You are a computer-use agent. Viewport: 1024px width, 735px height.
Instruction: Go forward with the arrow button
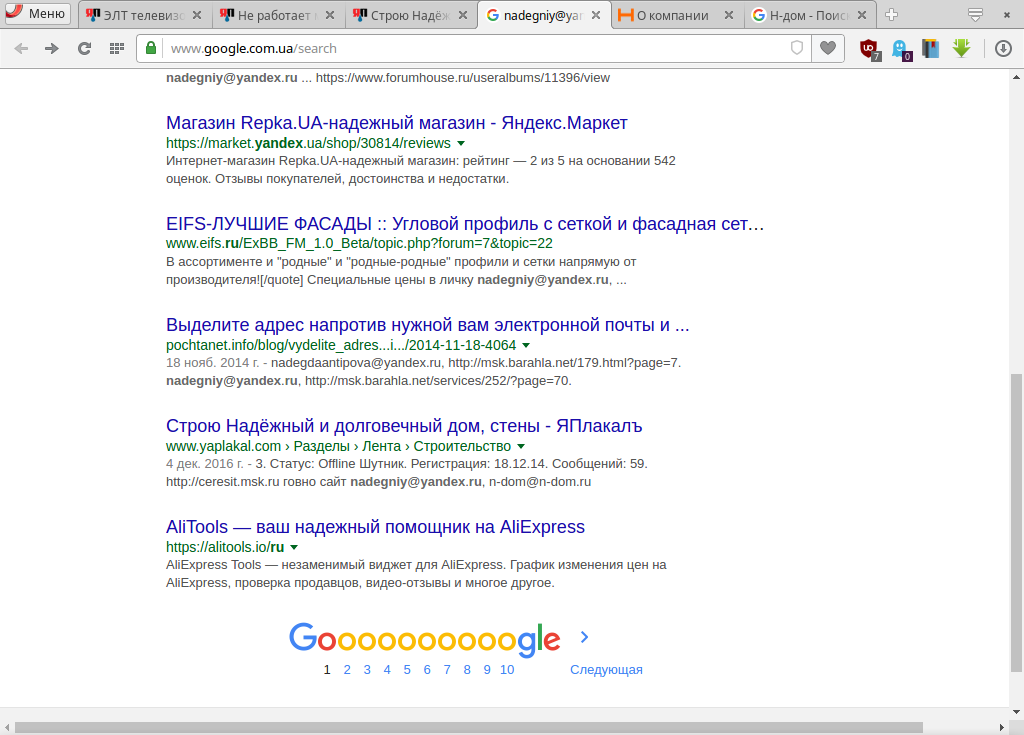point(52,48)
